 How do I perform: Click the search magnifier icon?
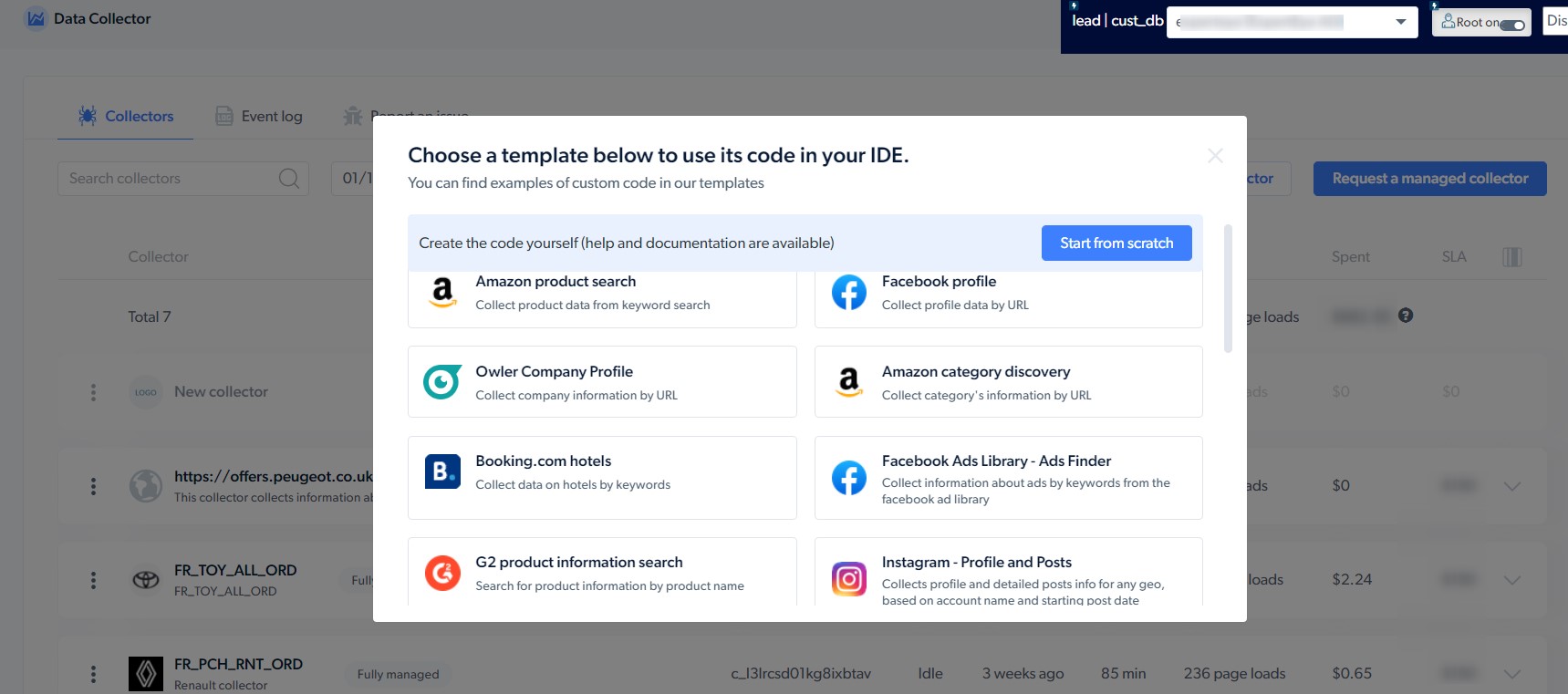click(288, 179)
